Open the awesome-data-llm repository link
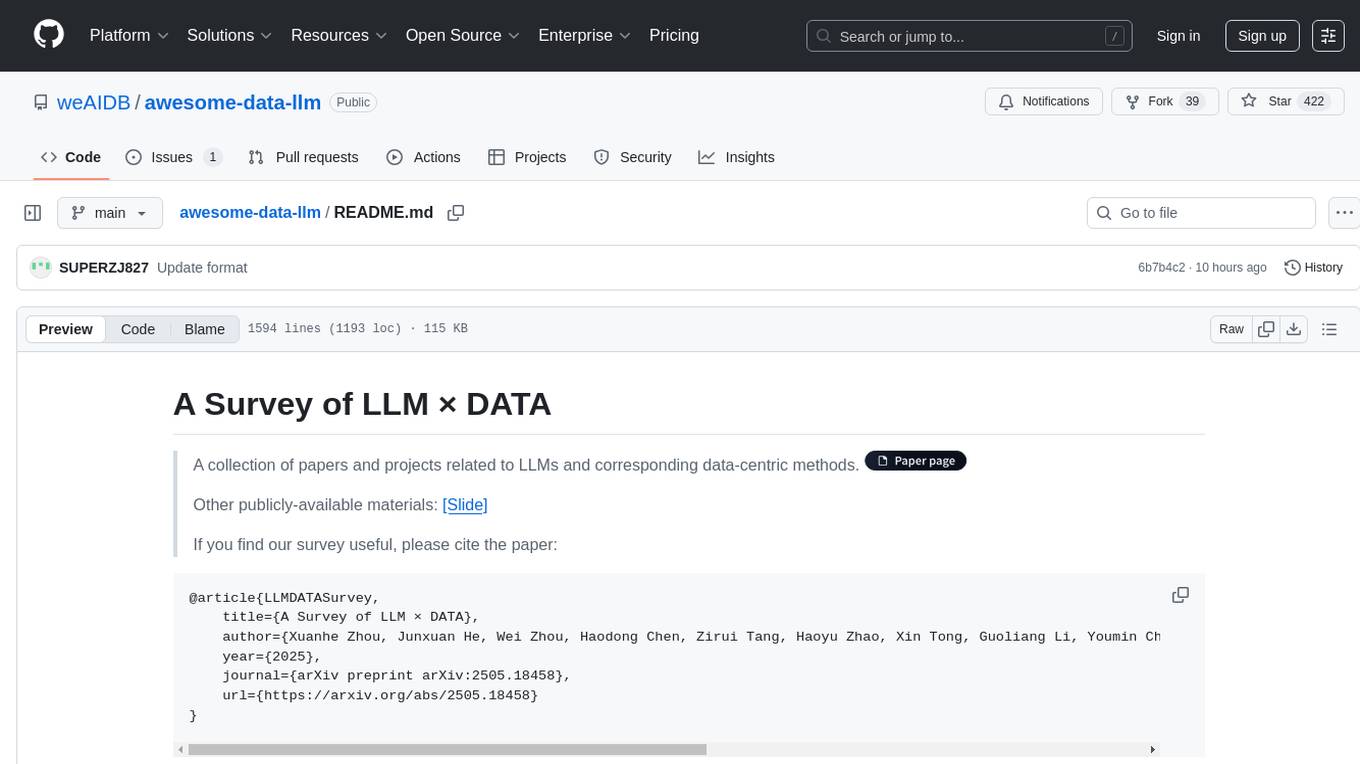This screenshot has width=1360, height=764. [232, 102]
